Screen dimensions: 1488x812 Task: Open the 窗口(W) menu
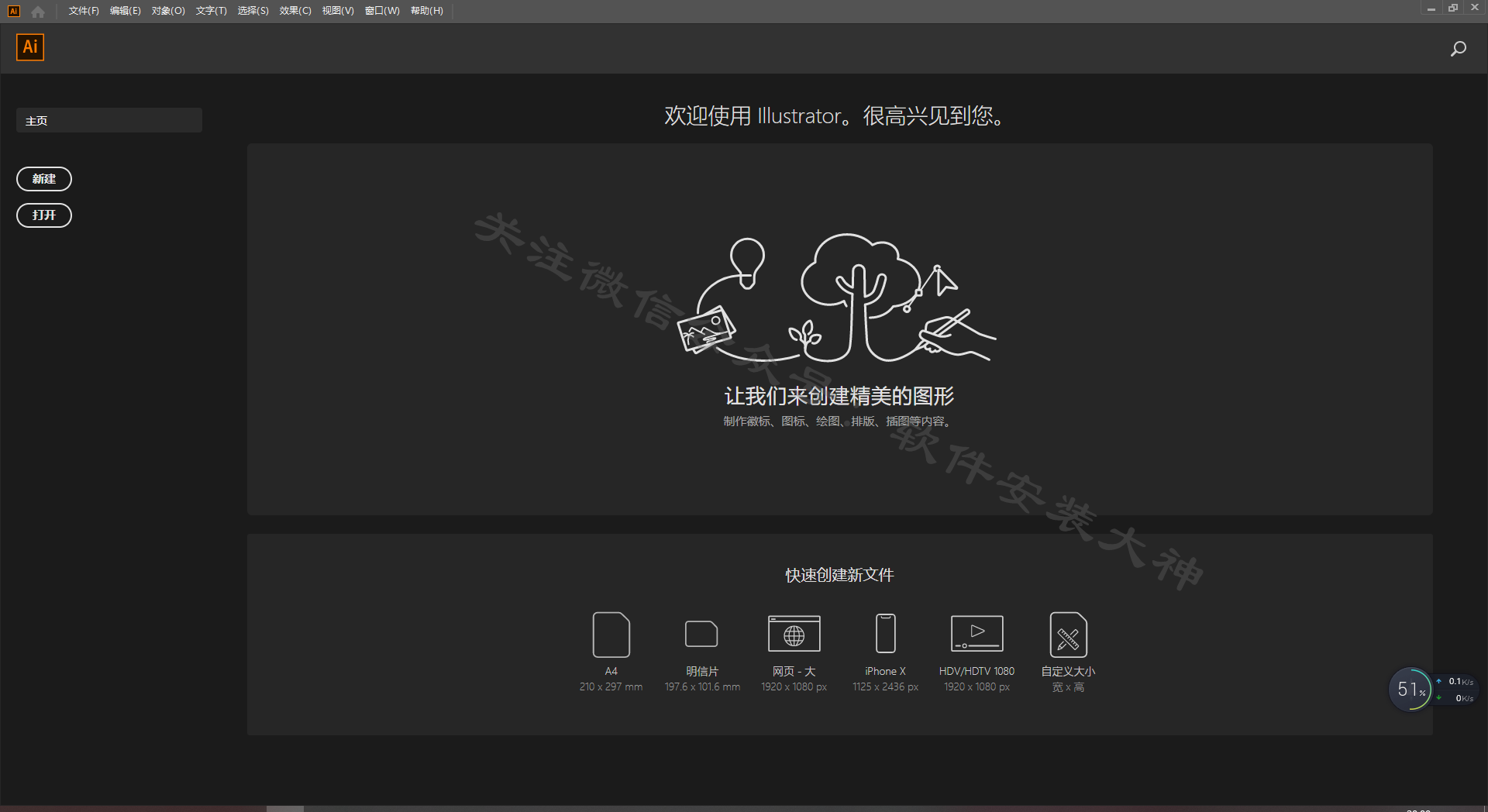tap(382, 11)
